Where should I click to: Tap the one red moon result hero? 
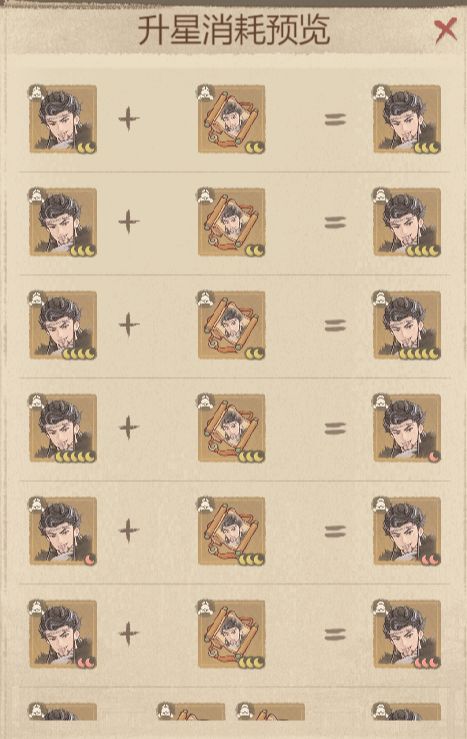pos(406,428)
